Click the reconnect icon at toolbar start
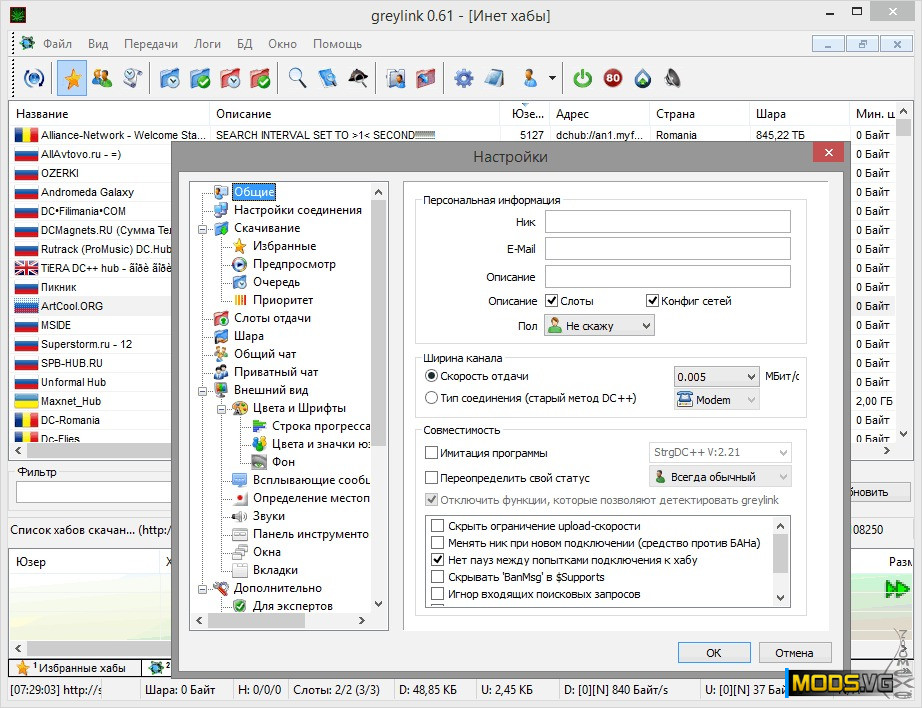 34,78
